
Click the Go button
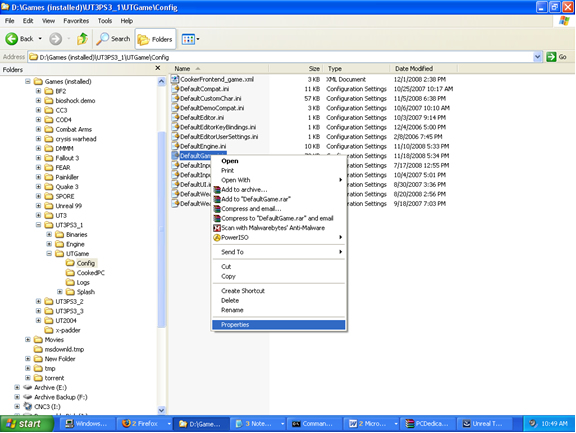click(557, 57)
